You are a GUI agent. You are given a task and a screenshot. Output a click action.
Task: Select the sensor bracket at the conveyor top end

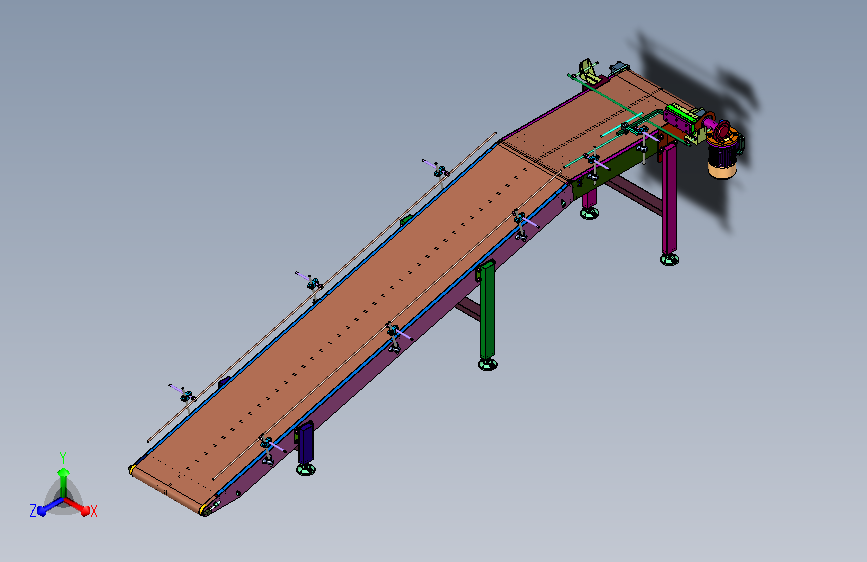[588, 71]
